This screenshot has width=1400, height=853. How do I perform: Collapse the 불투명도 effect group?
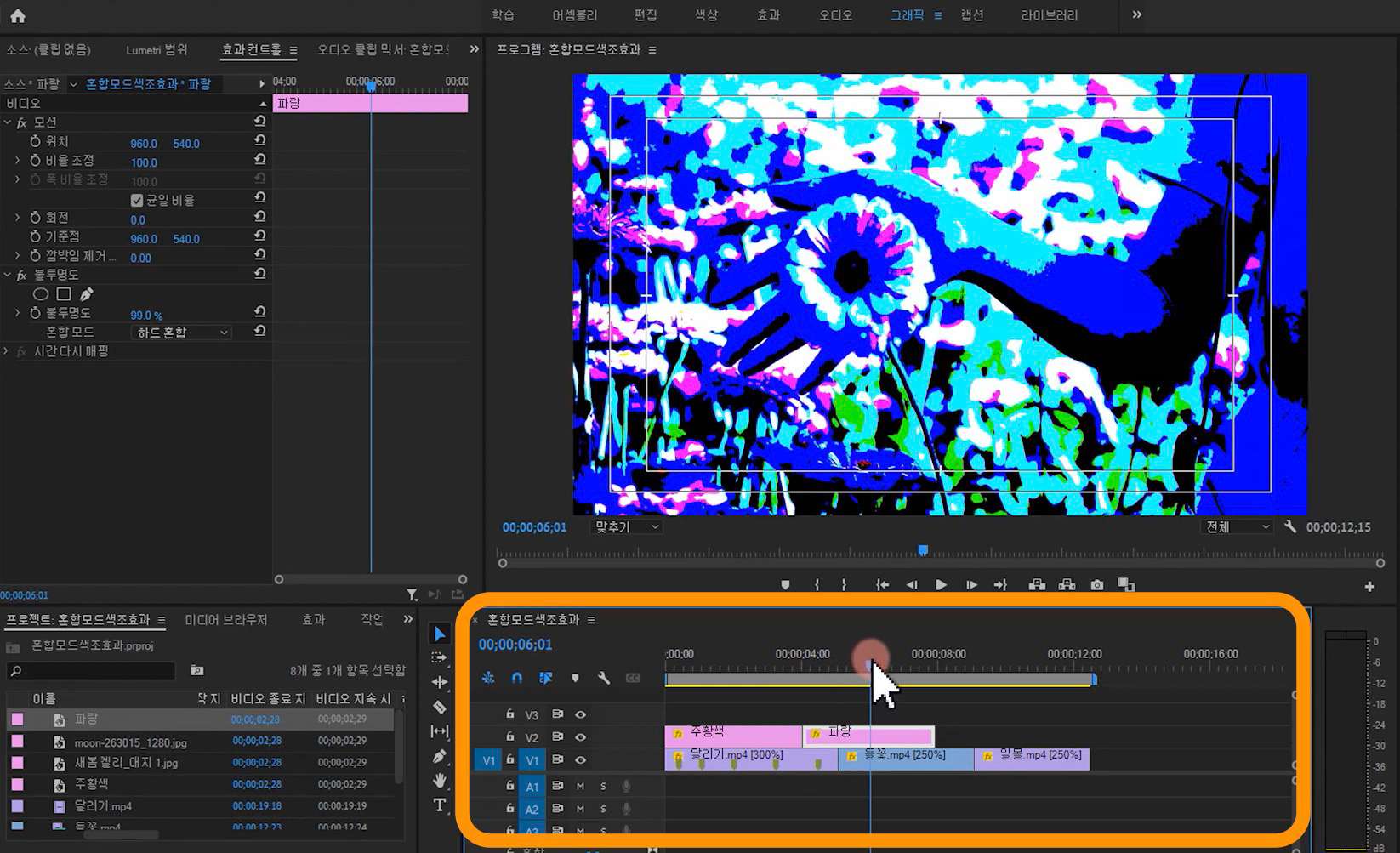tap(8, 275)
